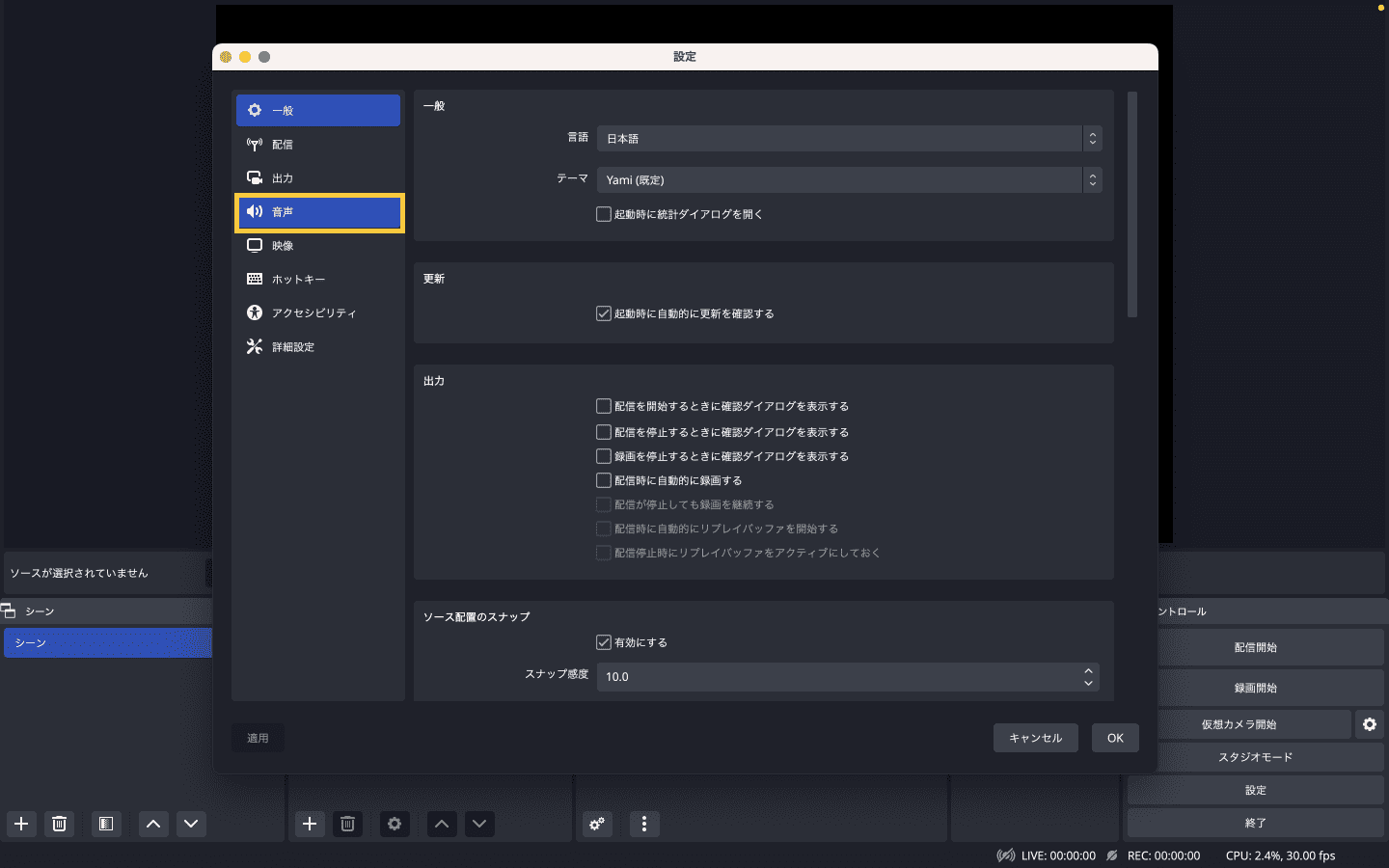Image resolution: width=1389 pixels, height=868 pixels.
Task: Click the REC status icon
Action: [x=1112, y=855]
